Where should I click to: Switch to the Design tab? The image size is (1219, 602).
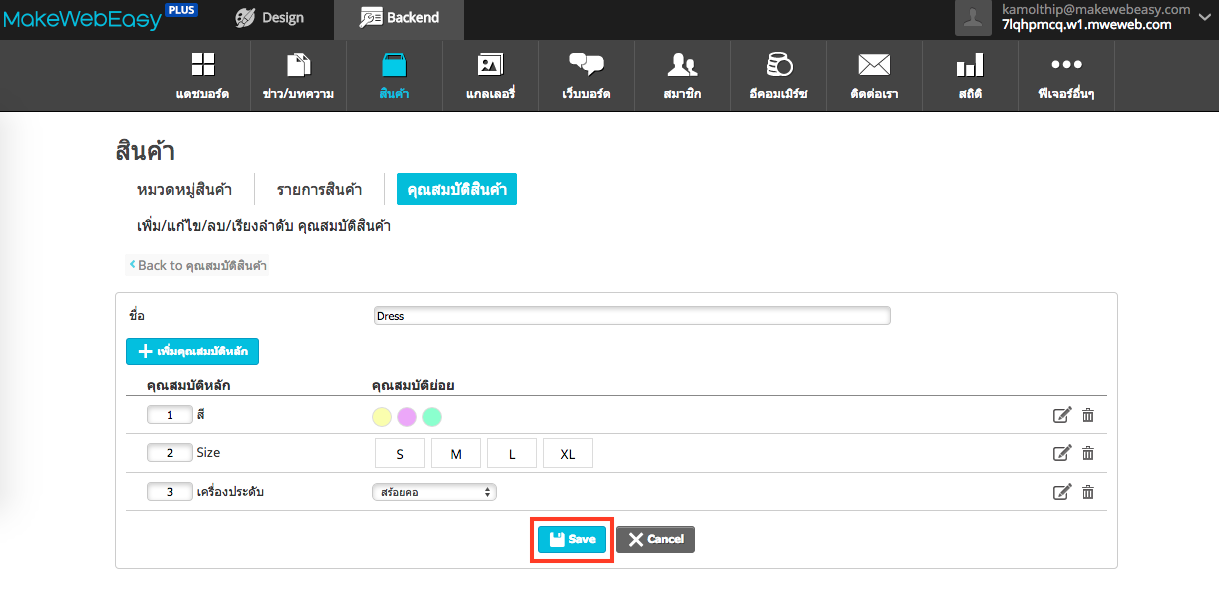(x=270, y=18)
